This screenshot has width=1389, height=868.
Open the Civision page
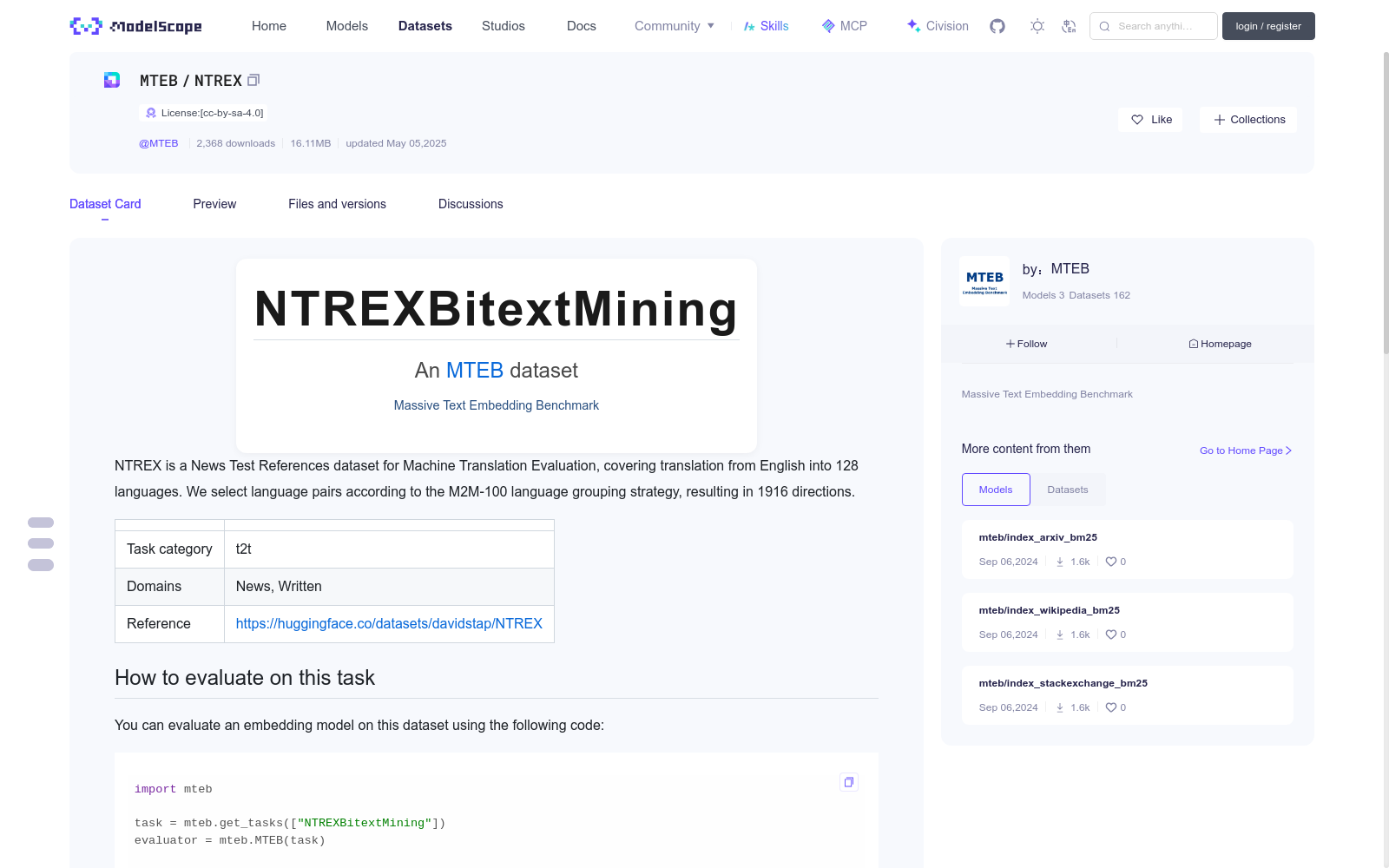pyautogui.click(x=938, y=26)
